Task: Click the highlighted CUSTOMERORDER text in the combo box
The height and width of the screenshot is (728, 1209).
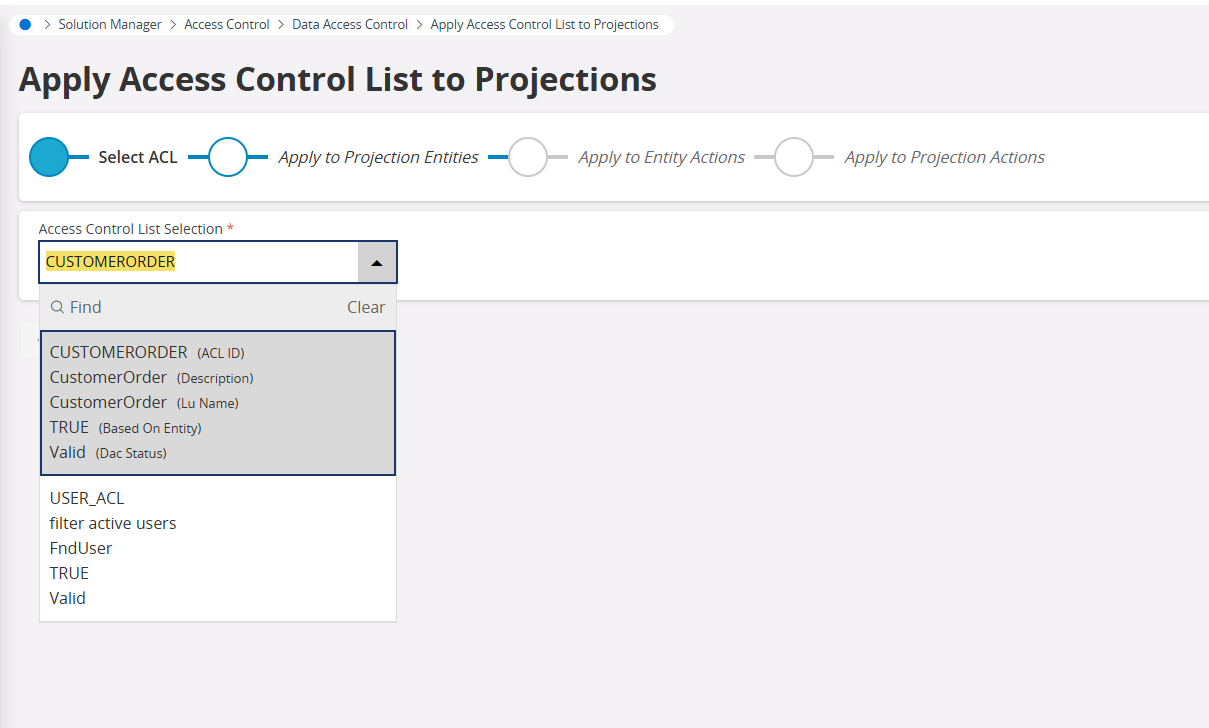Action: point(110,261)
